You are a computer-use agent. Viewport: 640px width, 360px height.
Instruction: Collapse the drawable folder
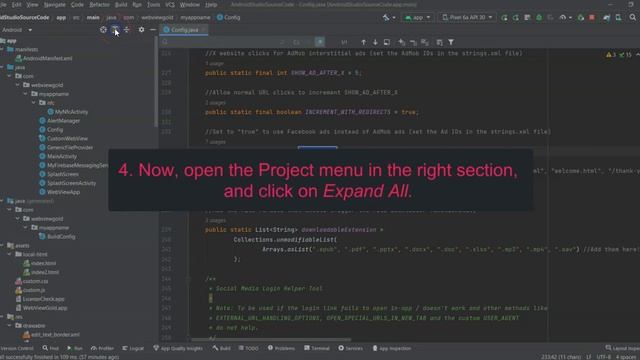click(10, 326)
